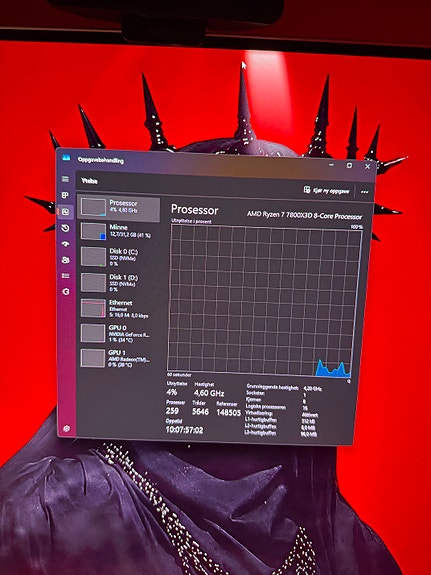Select GPU 0 NVIDIA GeForce entry
The image size is (431, 575).
(x=119, y=333)
